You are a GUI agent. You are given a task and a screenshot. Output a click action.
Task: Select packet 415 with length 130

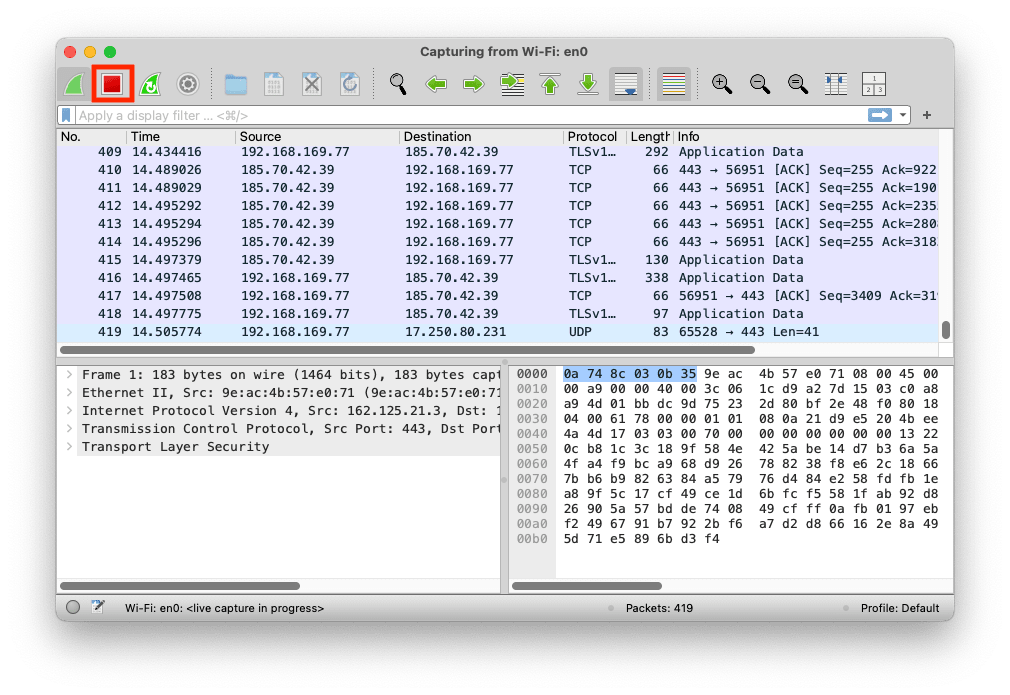[x=497, y=260]
